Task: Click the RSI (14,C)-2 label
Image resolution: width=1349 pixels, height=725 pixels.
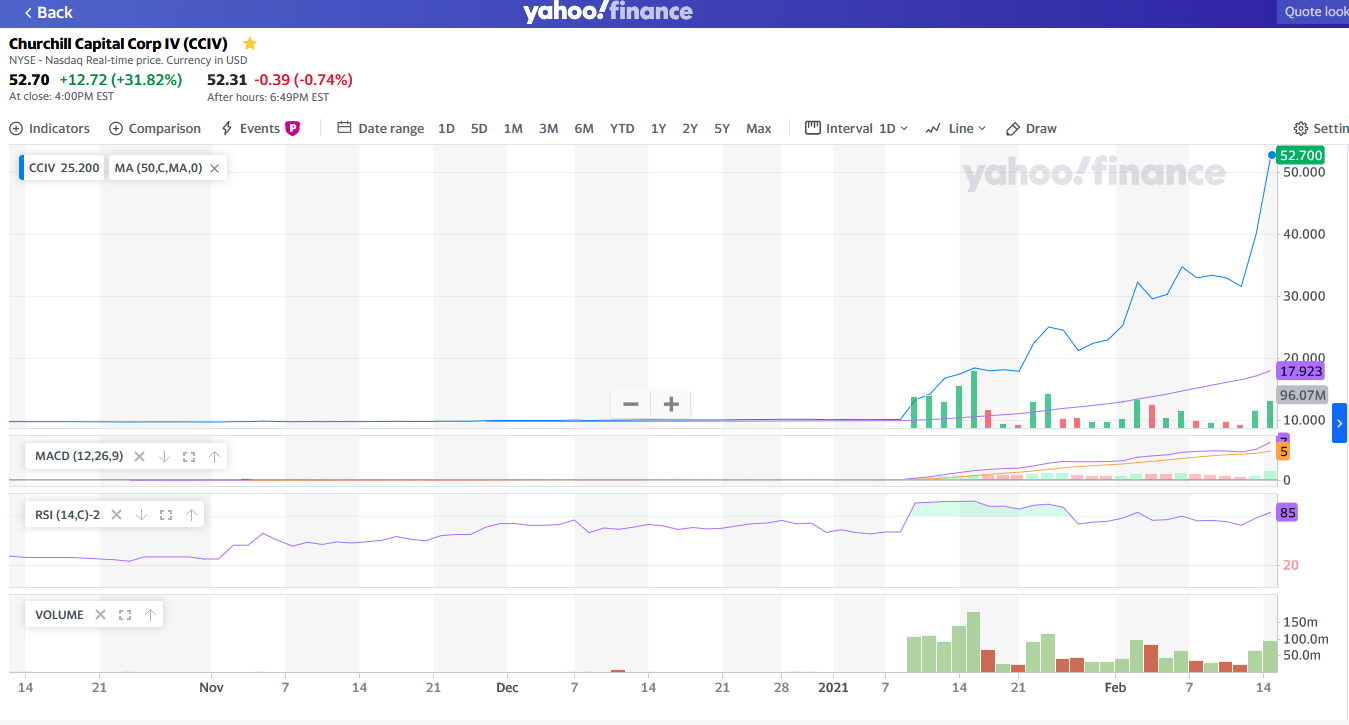Action: click(x=67, y=515)
